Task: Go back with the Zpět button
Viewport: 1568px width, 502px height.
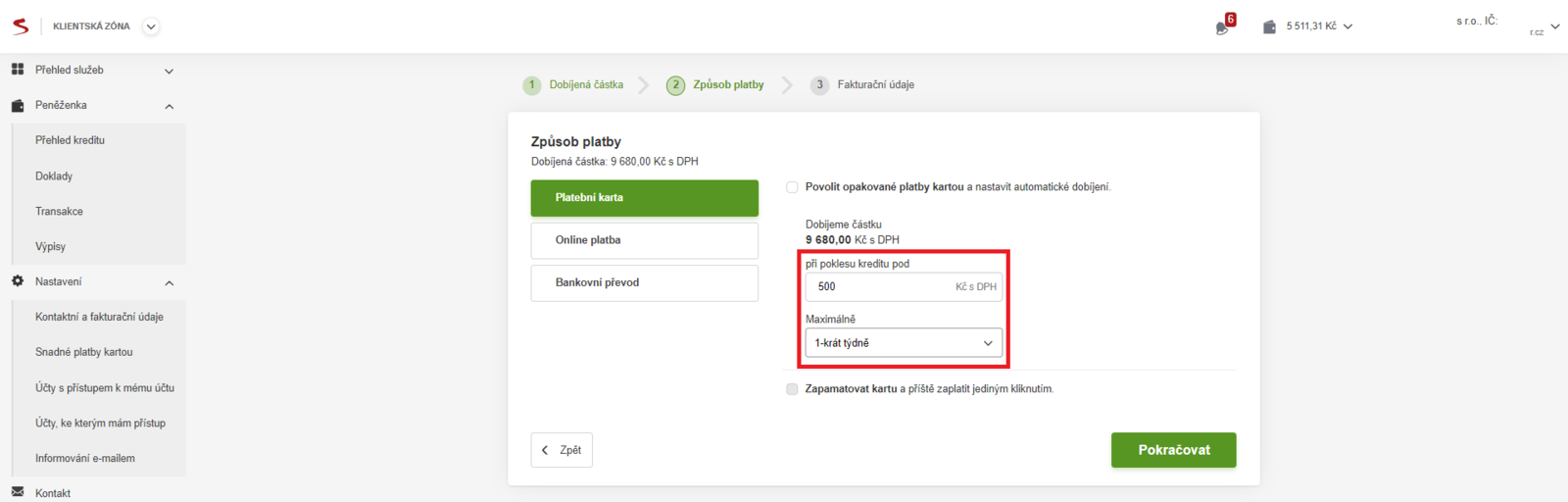Action: pos(562,450)
